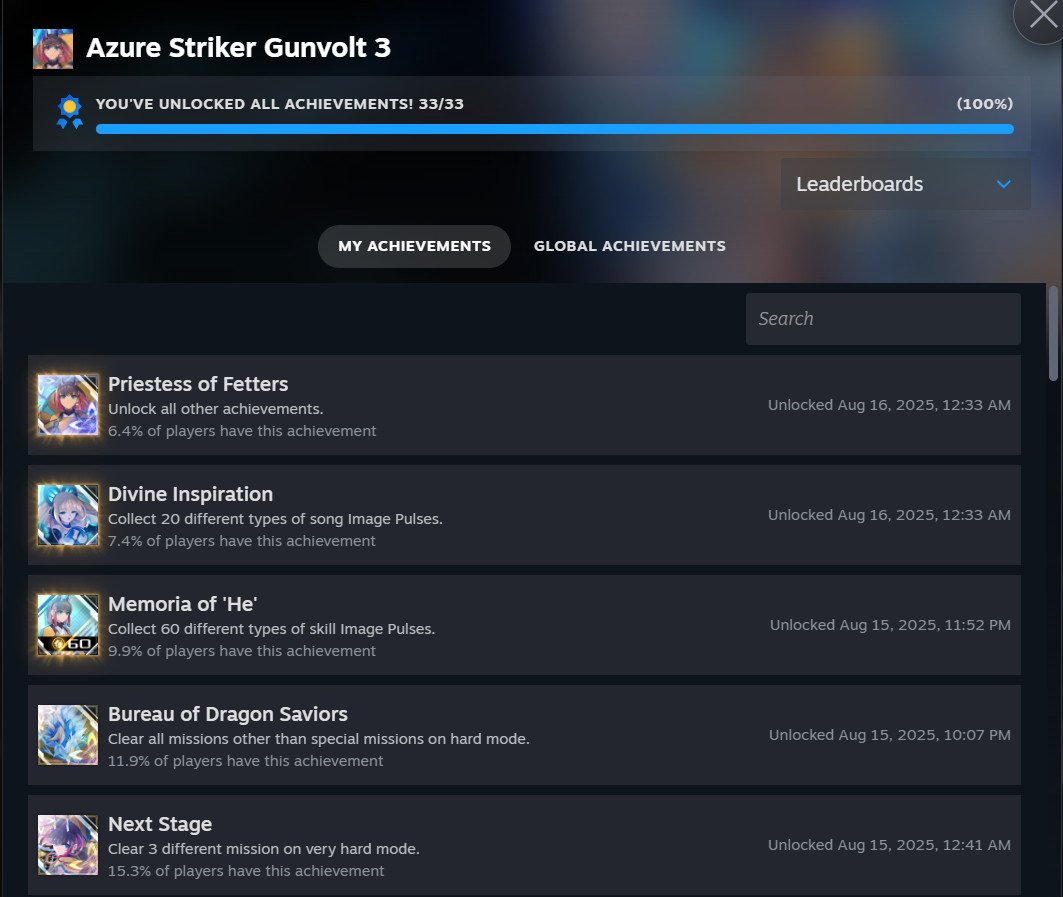Viewport: 1063px width, 897px height.
Task: Click the 'Priestess of Fetters' title text
Action: pyautogui.click(x=198, y=384)
